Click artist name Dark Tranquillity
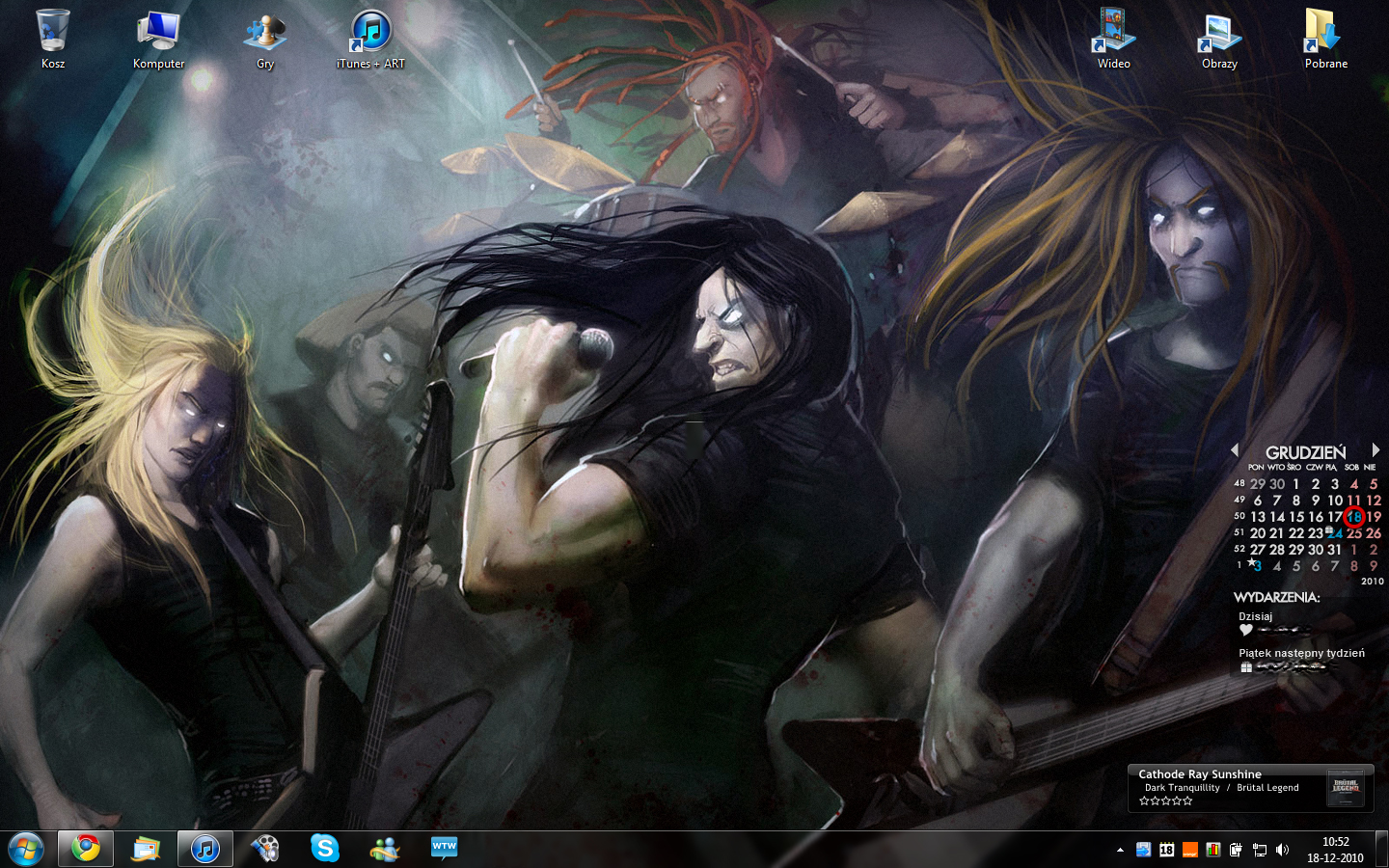The height and width of the screenshot is (868, 1389). pyautogui.click(x=1182, y=788)
